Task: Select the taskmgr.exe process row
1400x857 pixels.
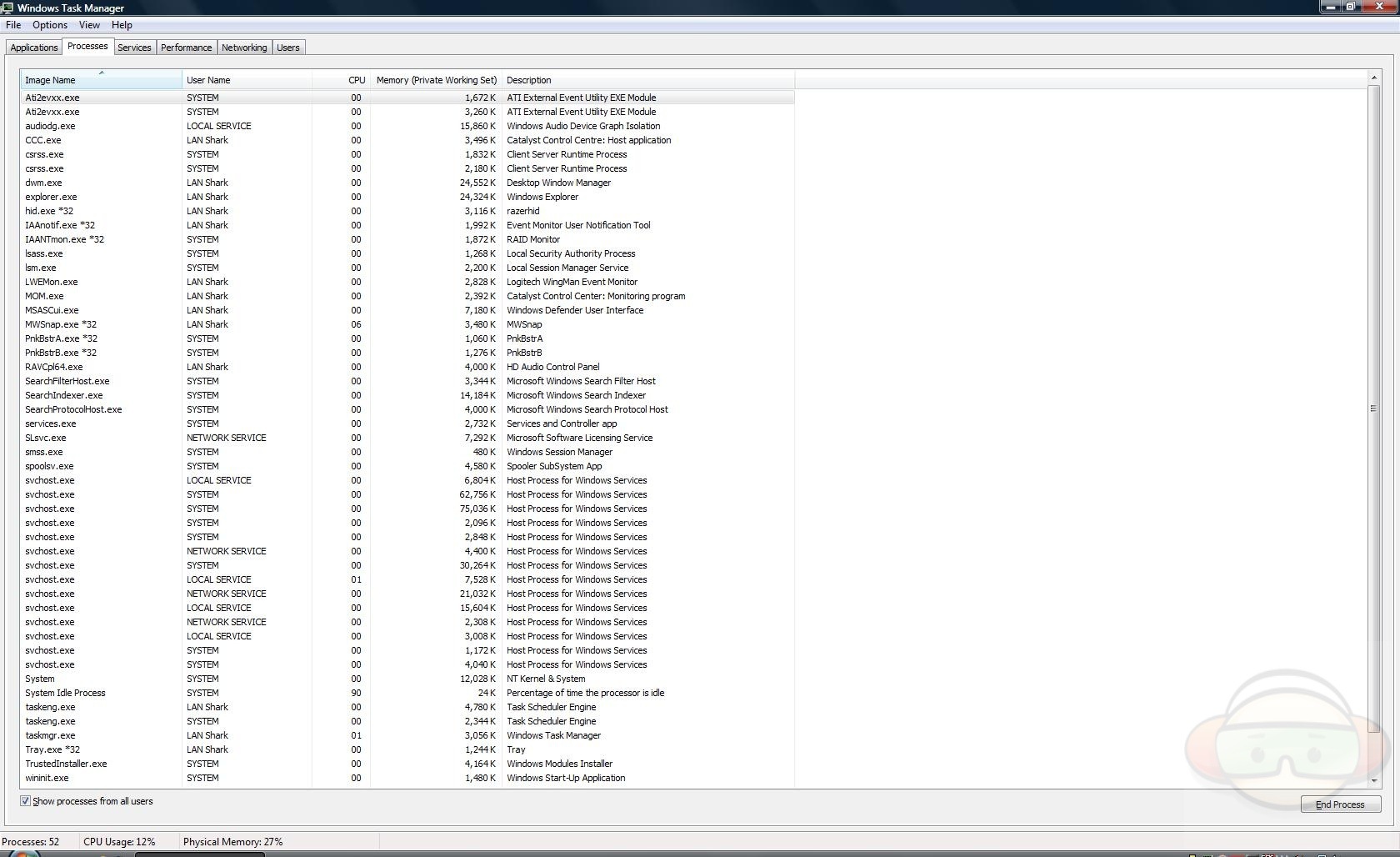Action: (x=50, y=735)
